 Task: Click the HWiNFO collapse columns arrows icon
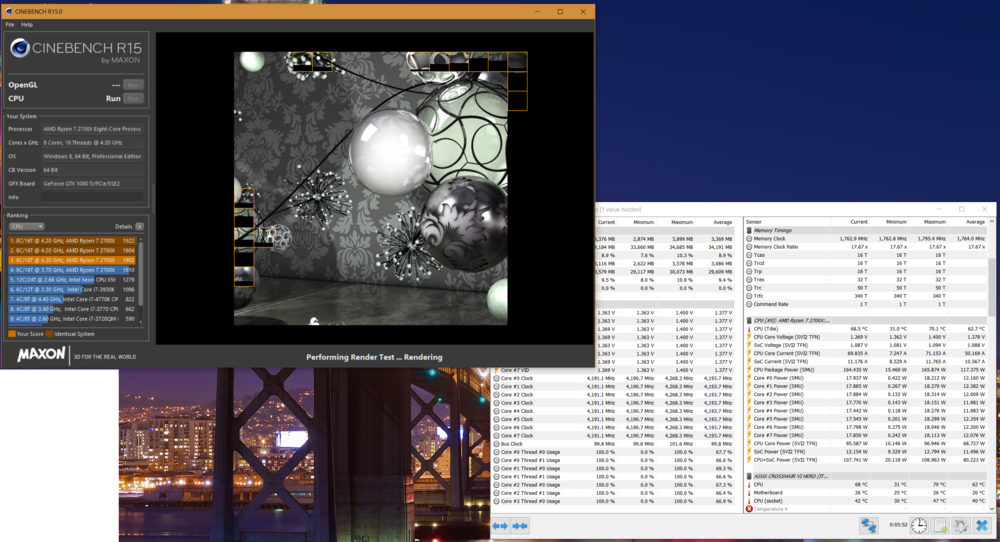click(519, 526)
